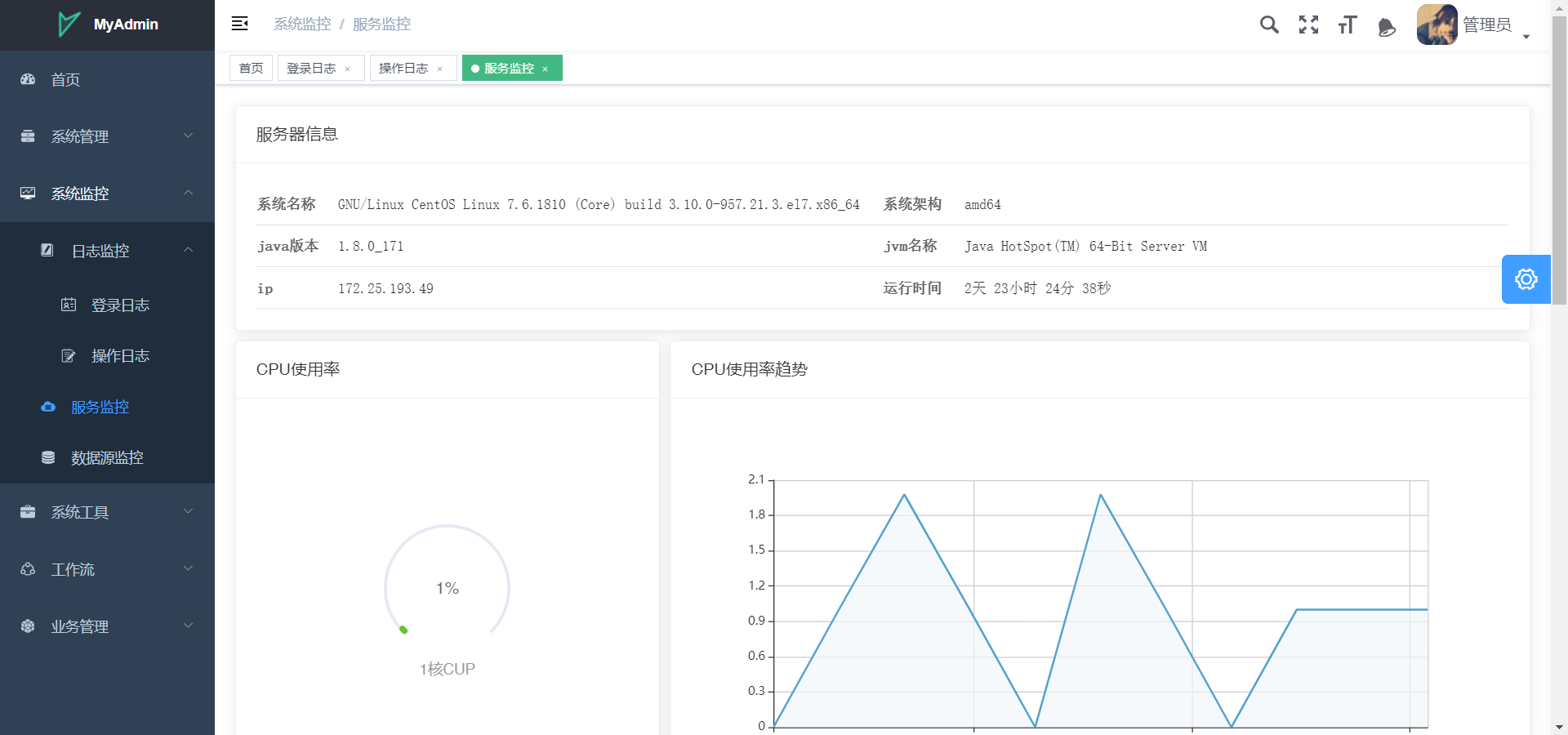
Task: Click the scrollbar down arrow
Action: (1560, 727)
